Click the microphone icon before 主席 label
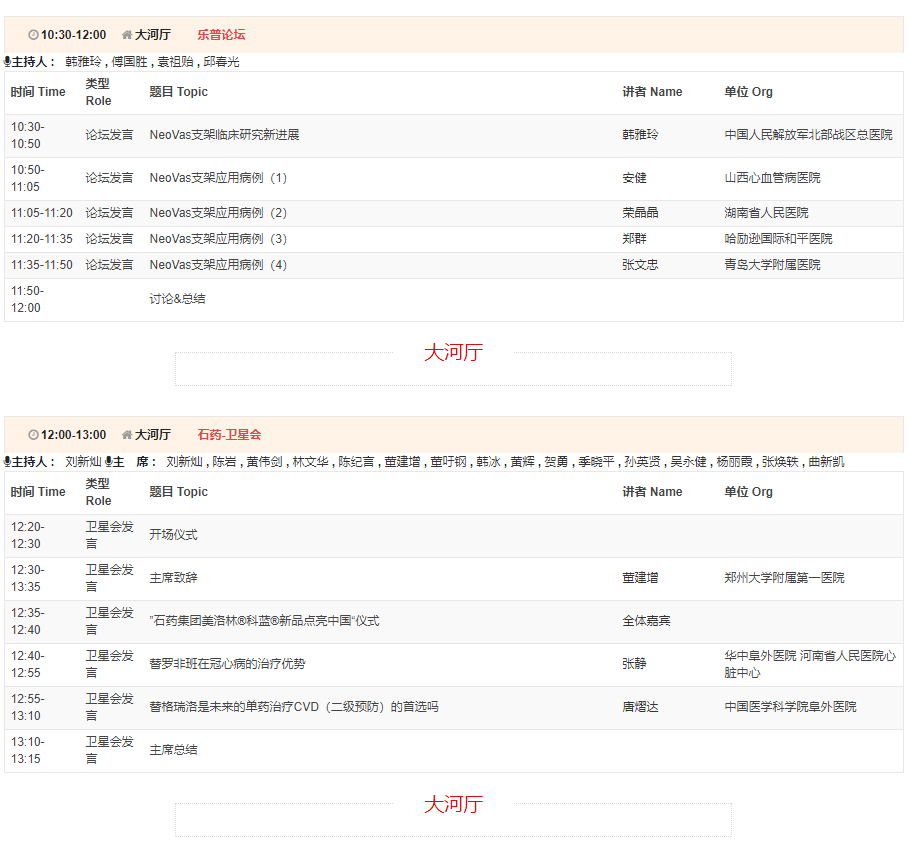Screen dimensions: 909x847 pyautogui.click(x=109, y=461)
